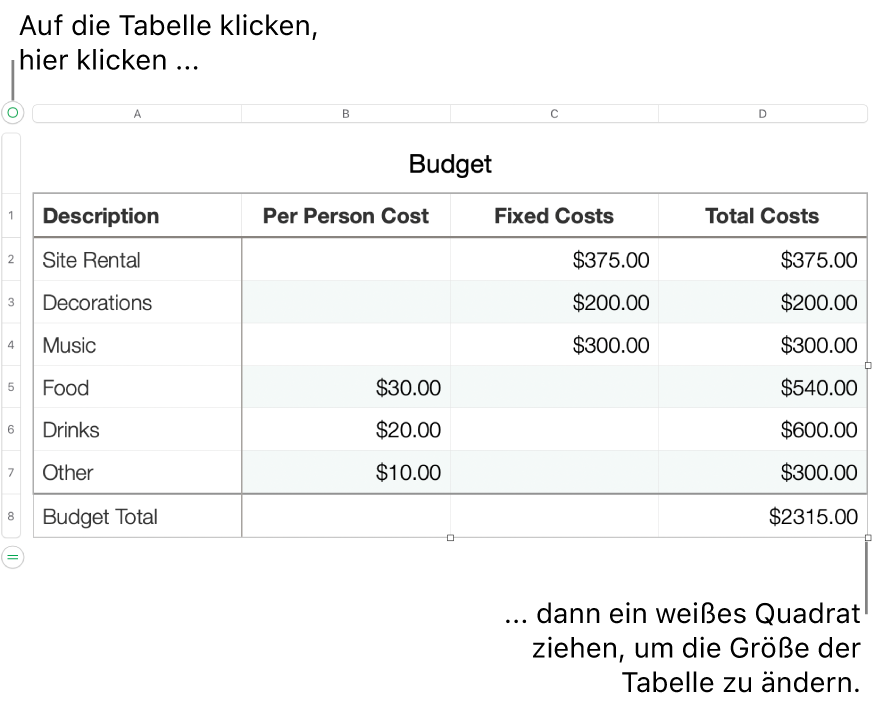Select the Total Costs header cell

tap(762, 216)
